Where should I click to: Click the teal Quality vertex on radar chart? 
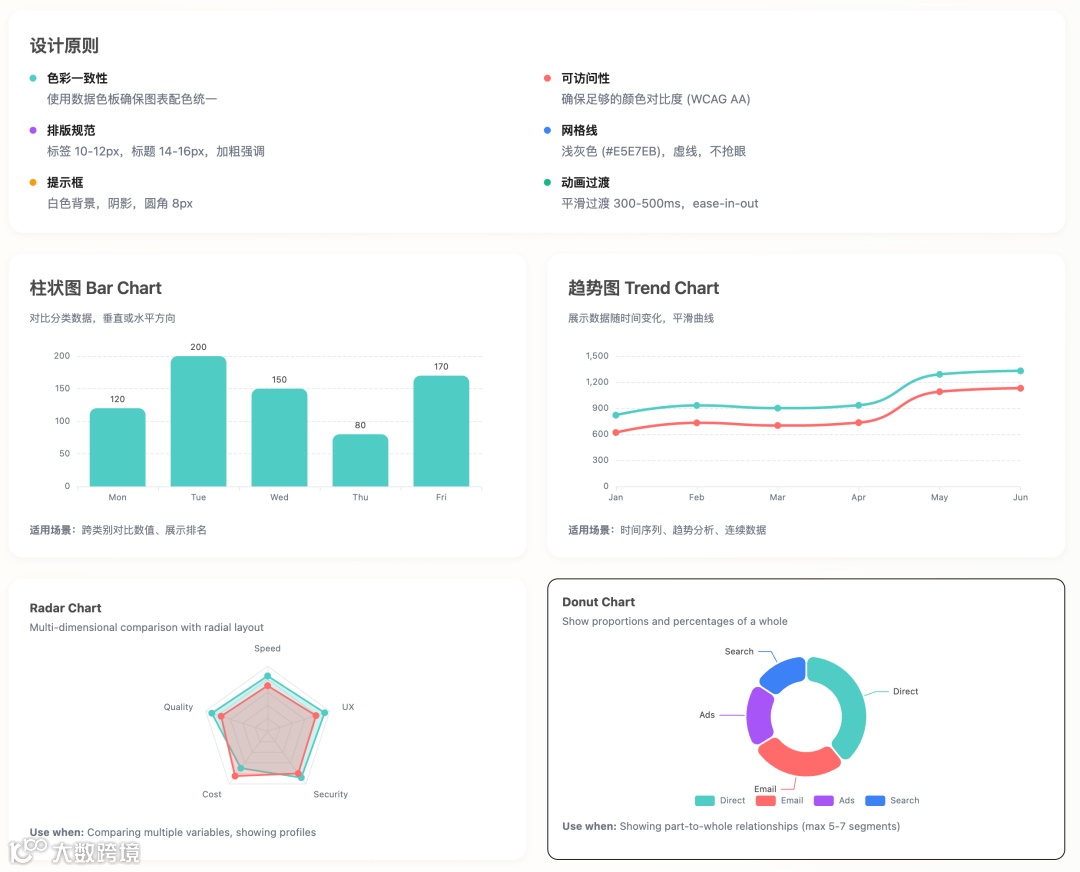coord(211,713)
